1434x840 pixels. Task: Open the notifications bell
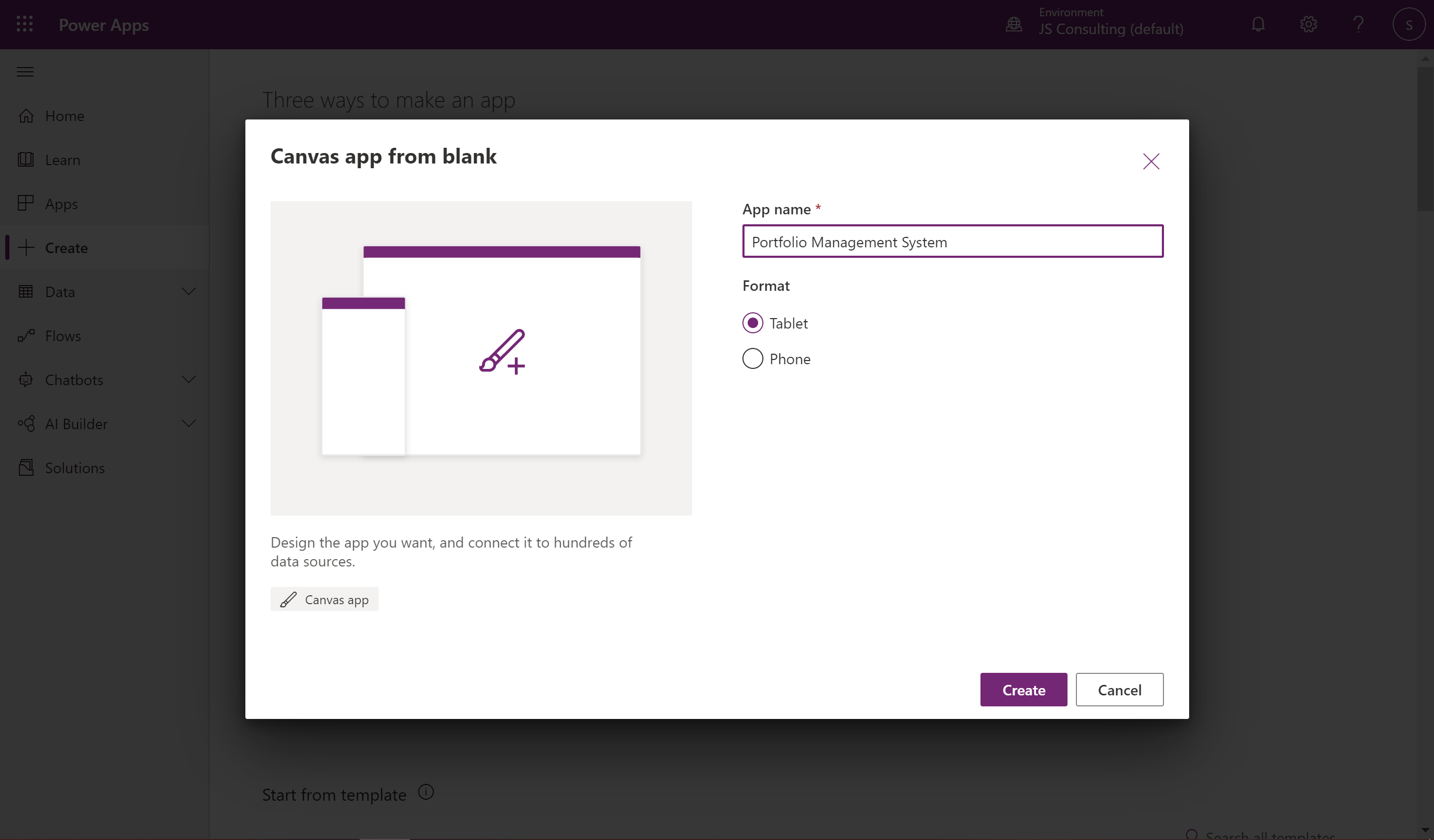point(1258,24)
